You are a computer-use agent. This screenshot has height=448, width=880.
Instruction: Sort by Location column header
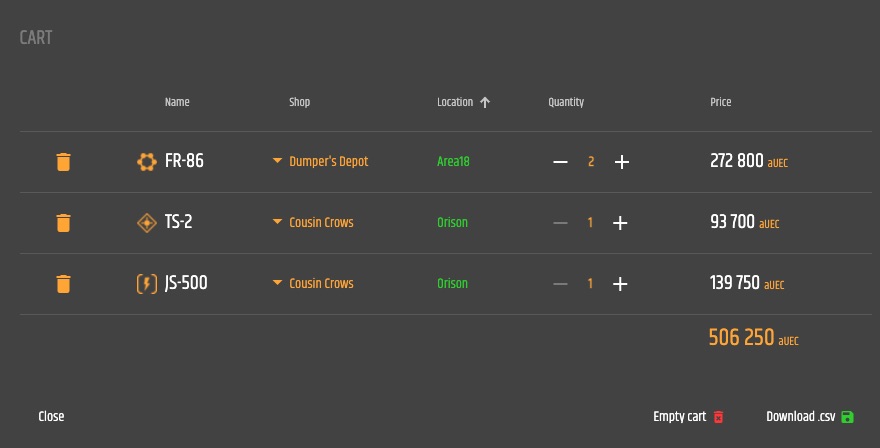(464, 102)
